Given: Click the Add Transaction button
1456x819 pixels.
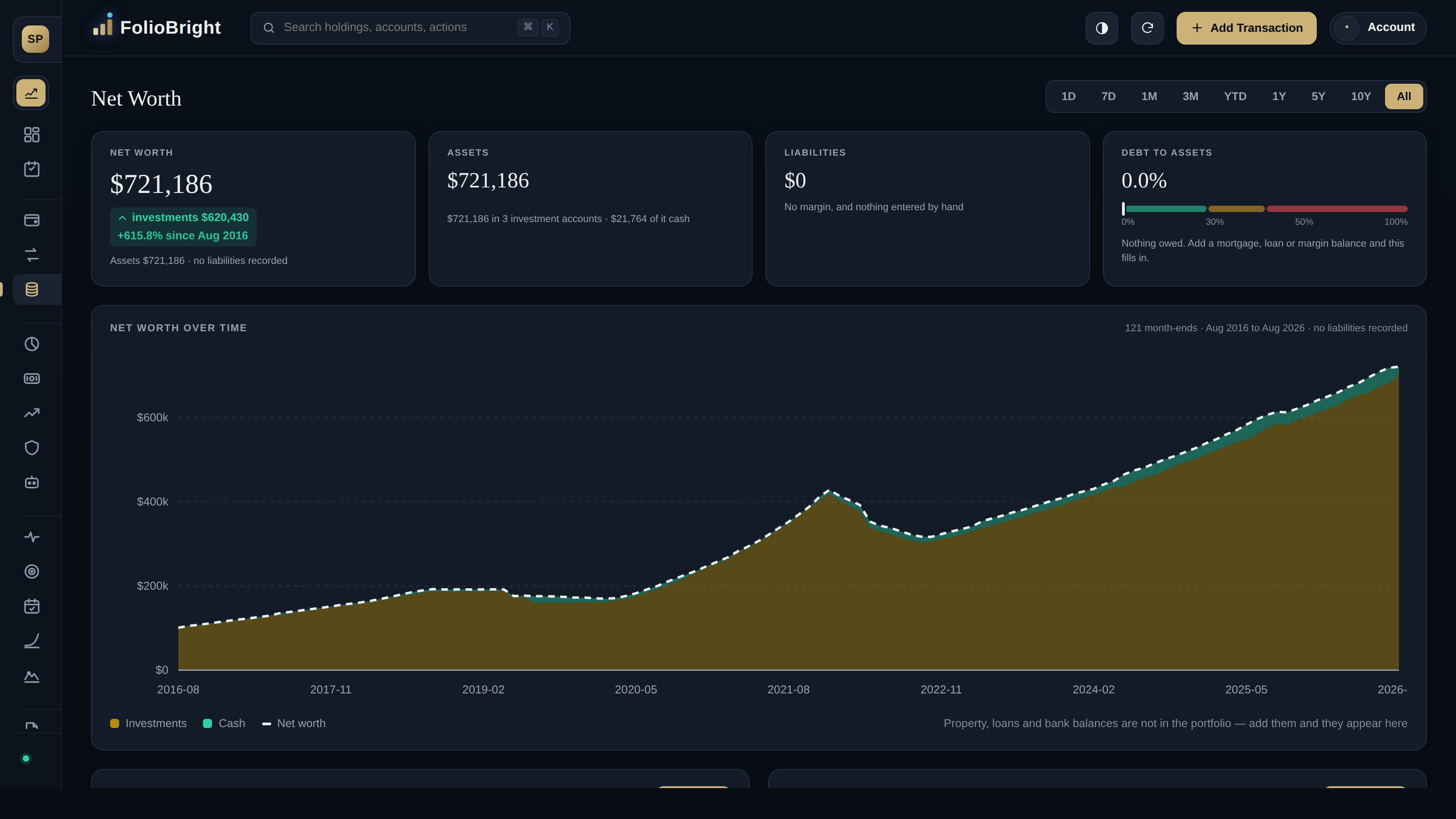Looking at the screenshot, I should pyautogui.click(x=1246, y=28).
